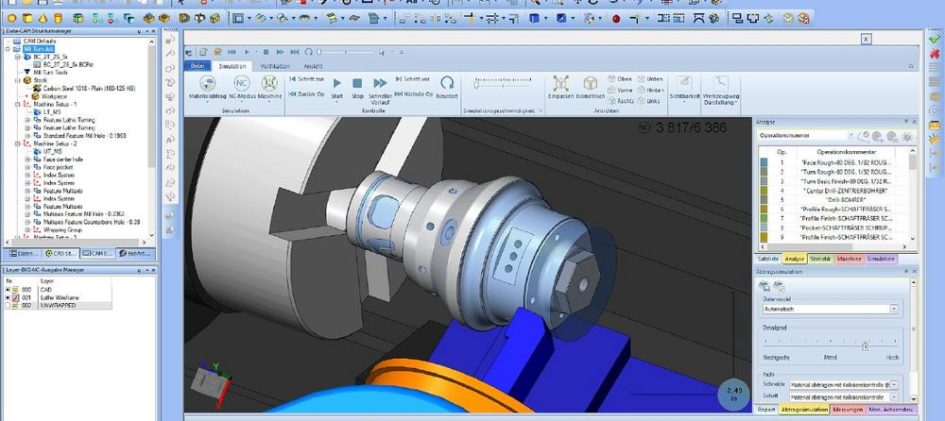The height and width of the screenshot is (421, 945).
Task: Click the Maschine icon in ribbon
Action: (x=270, y=87)
